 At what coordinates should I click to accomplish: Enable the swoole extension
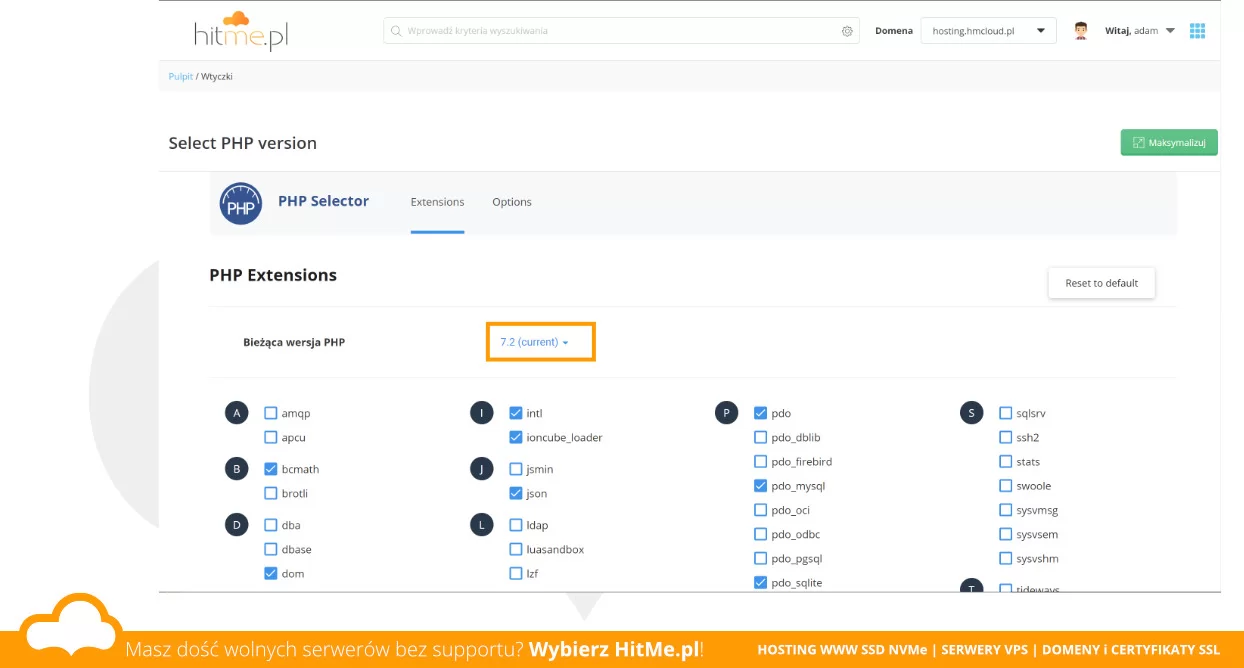coord(1006,486)
